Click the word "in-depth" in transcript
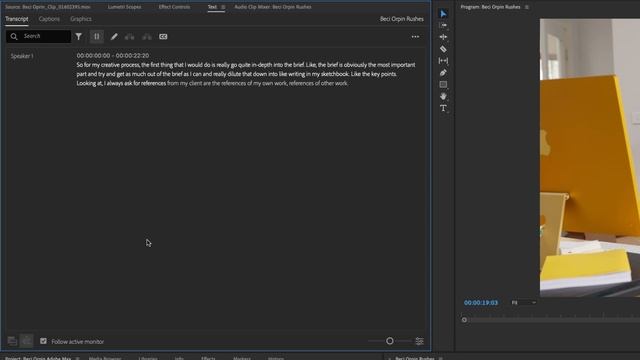Screen dimensions: 640x360 pos(262,65)
